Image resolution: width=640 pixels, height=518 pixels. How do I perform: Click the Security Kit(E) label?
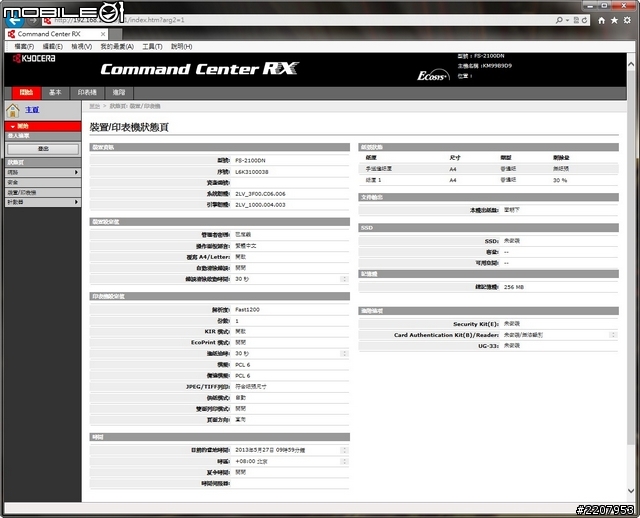[x=476, y=324]
